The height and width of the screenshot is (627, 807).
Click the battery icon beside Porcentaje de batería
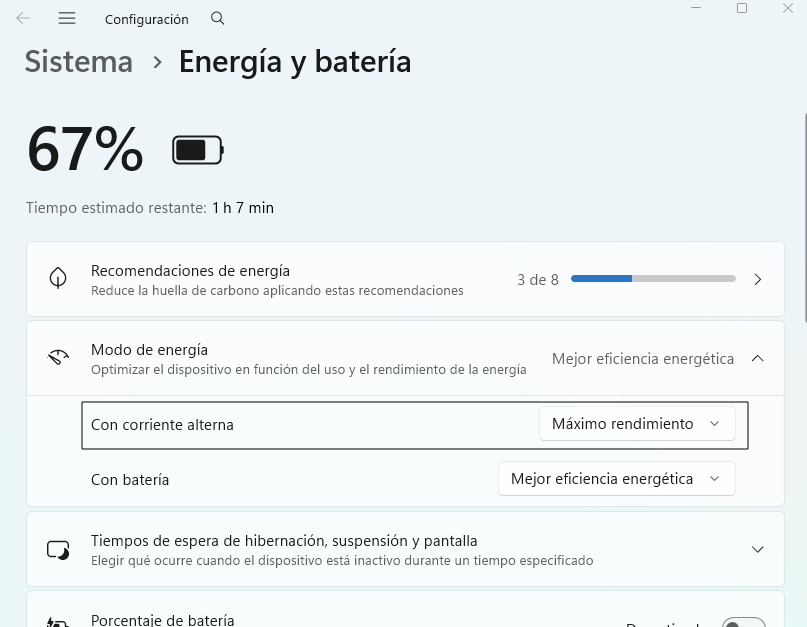click(x=59, y=621)
